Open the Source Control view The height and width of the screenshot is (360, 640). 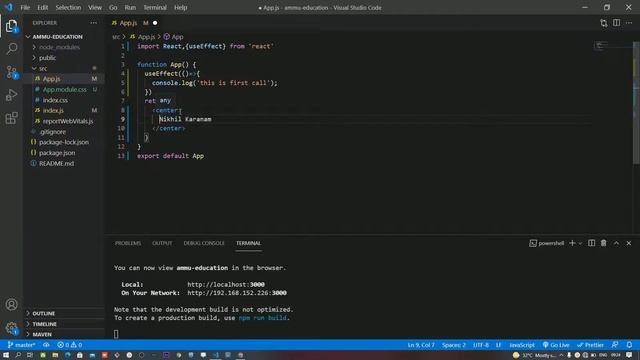pos(11,72)
